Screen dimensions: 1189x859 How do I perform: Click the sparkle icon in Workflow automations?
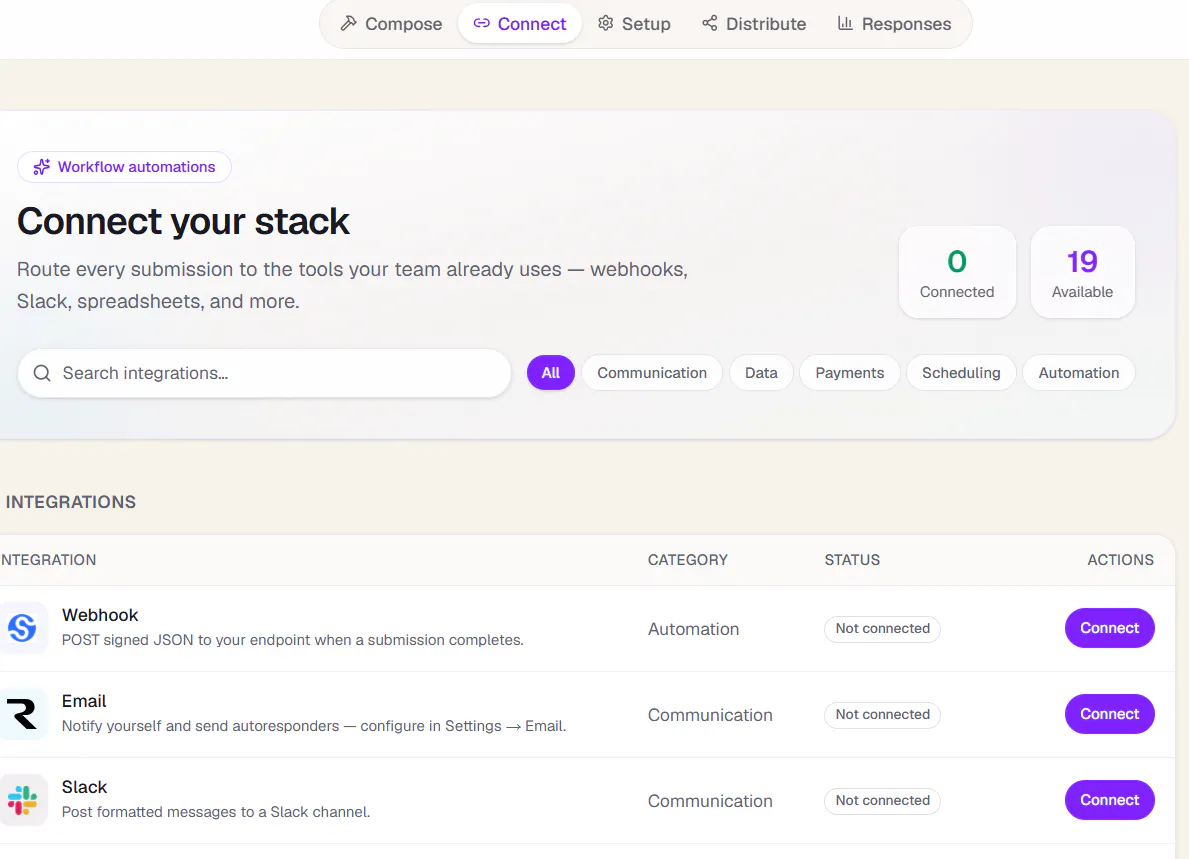[x=42, y=167]
